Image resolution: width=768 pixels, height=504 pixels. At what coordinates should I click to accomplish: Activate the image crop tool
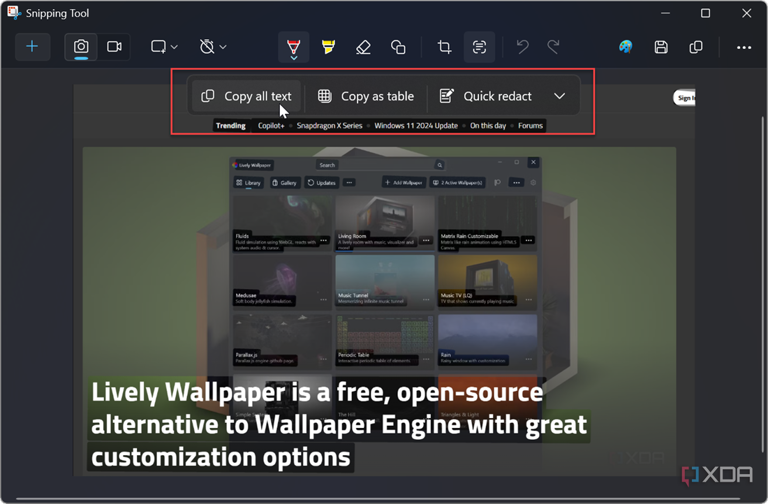[x=444, y=47]
